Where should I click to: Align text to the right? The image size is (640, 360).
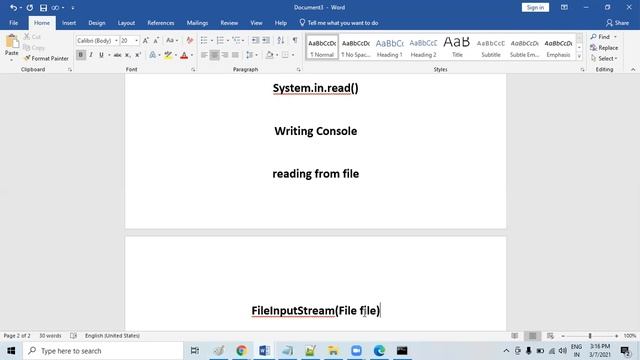(225, 55)
